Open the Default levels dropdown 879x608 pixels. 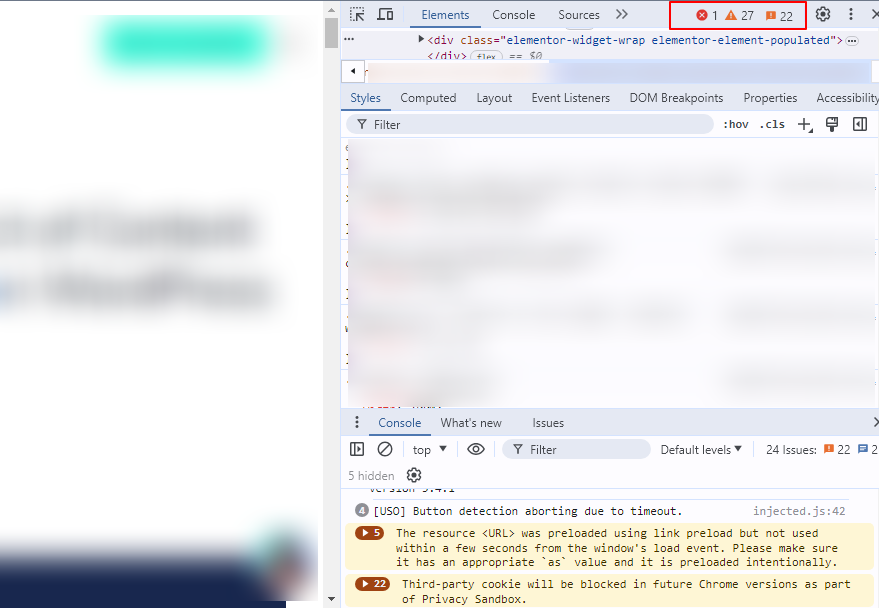click(x=701, y=450)
